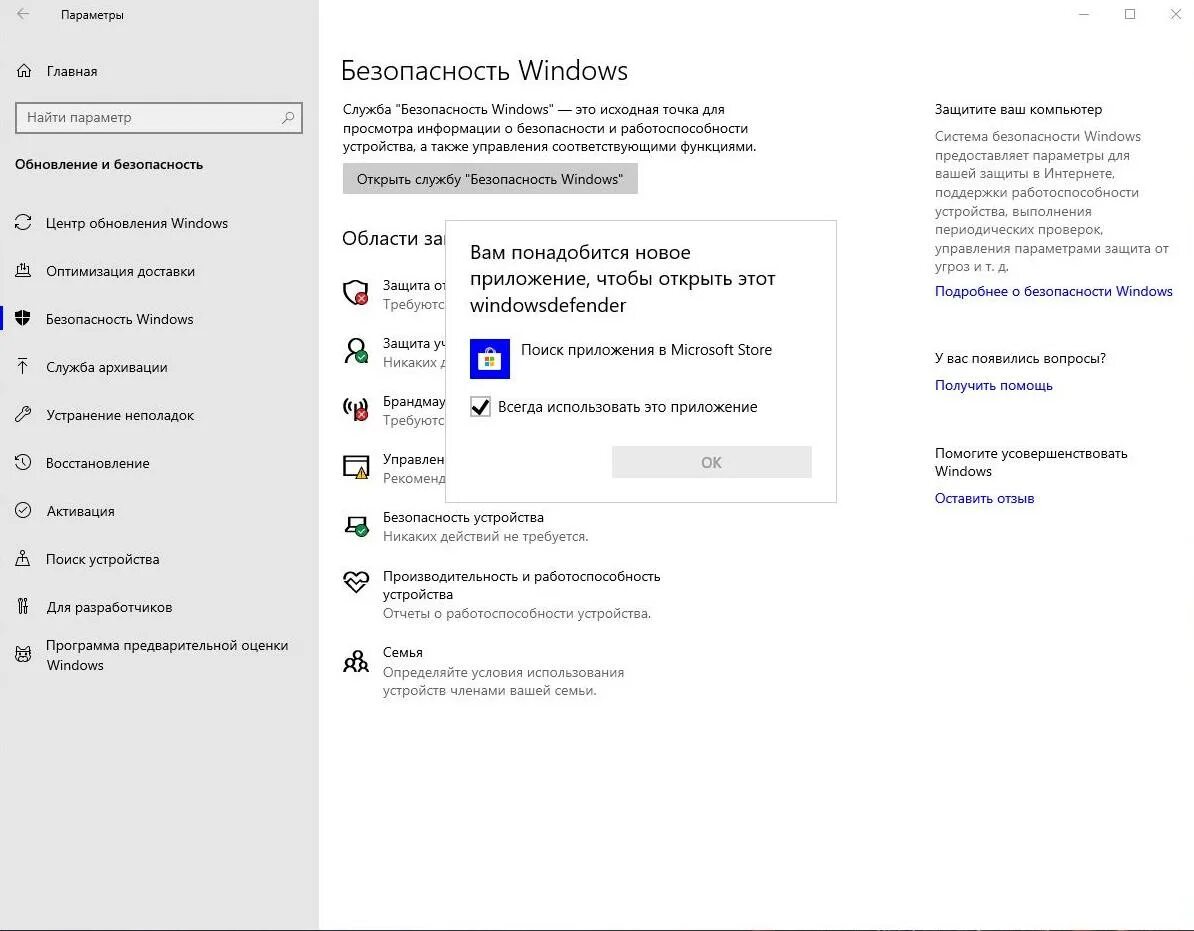Go to 'Активация' section
1194x931 pixels.
(x=80, y=511)
